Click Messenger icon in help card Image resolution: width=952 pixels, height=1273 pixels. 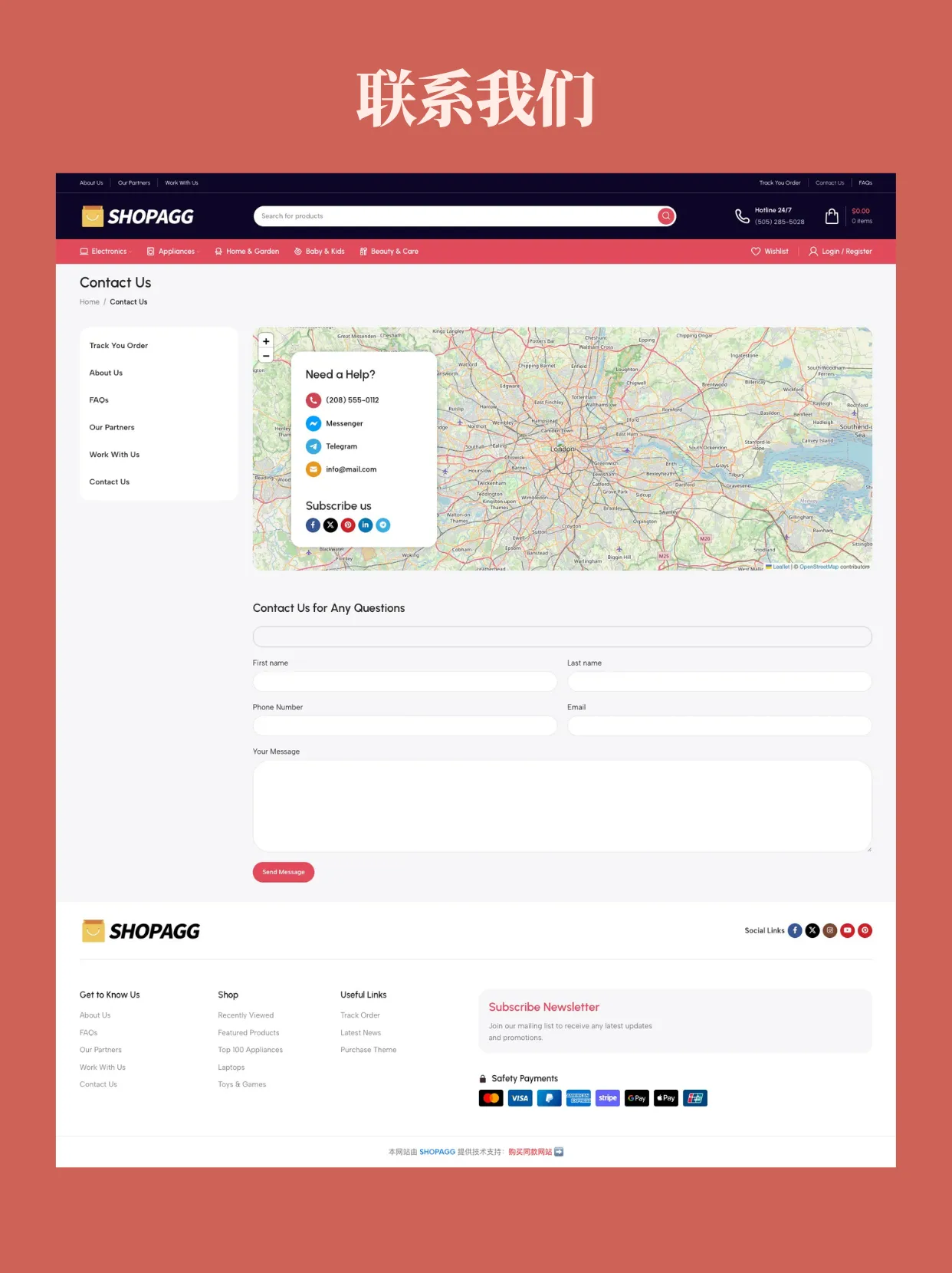click(314, 423)
